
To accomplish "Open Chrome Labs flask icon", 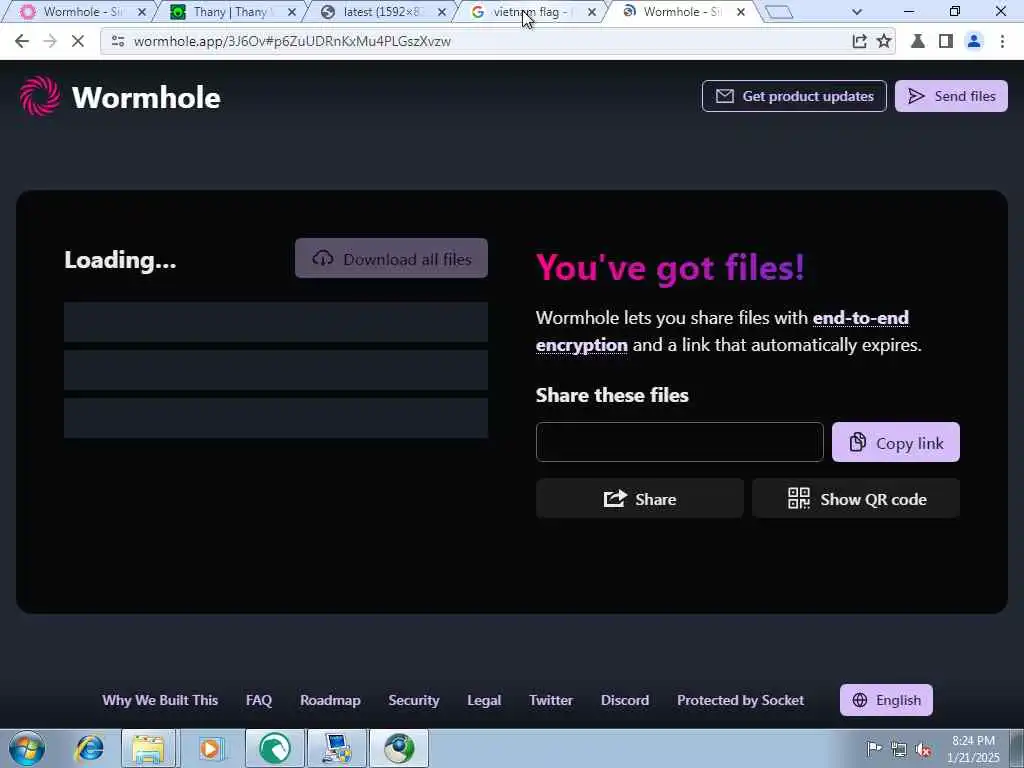I will 918,41.
